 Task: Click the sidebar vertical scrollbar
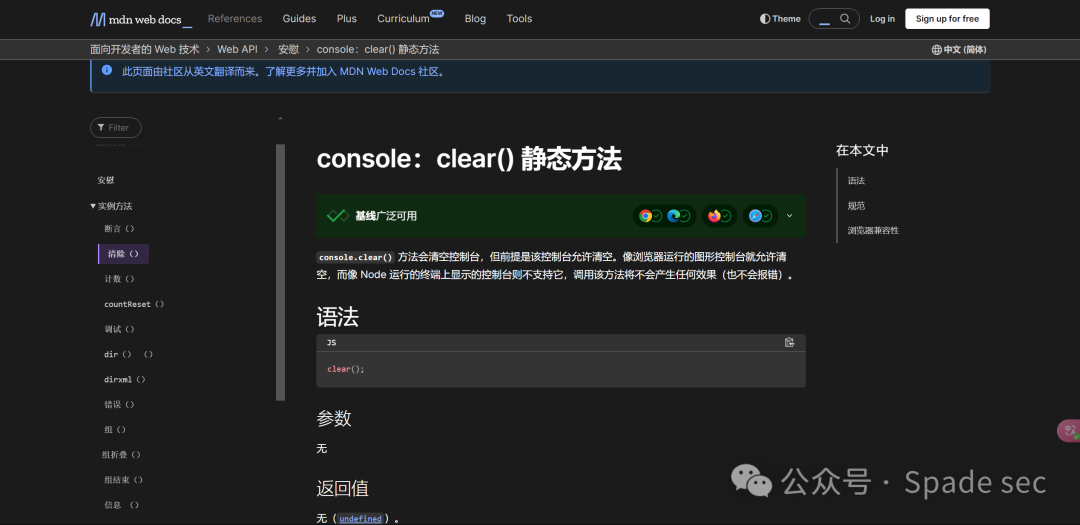click(x=280, y=272)
